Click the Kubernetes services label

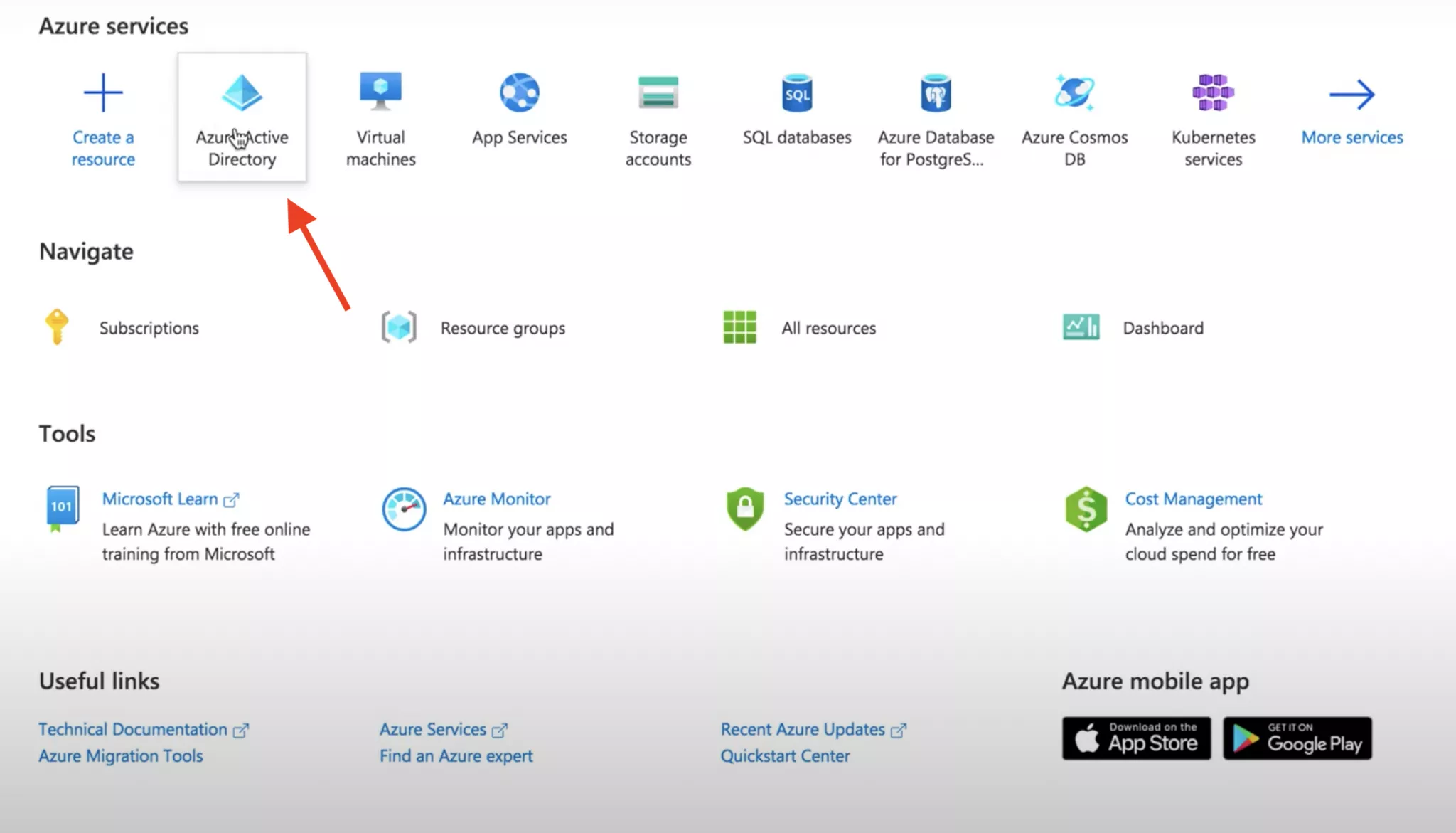tap(1213, 148)
